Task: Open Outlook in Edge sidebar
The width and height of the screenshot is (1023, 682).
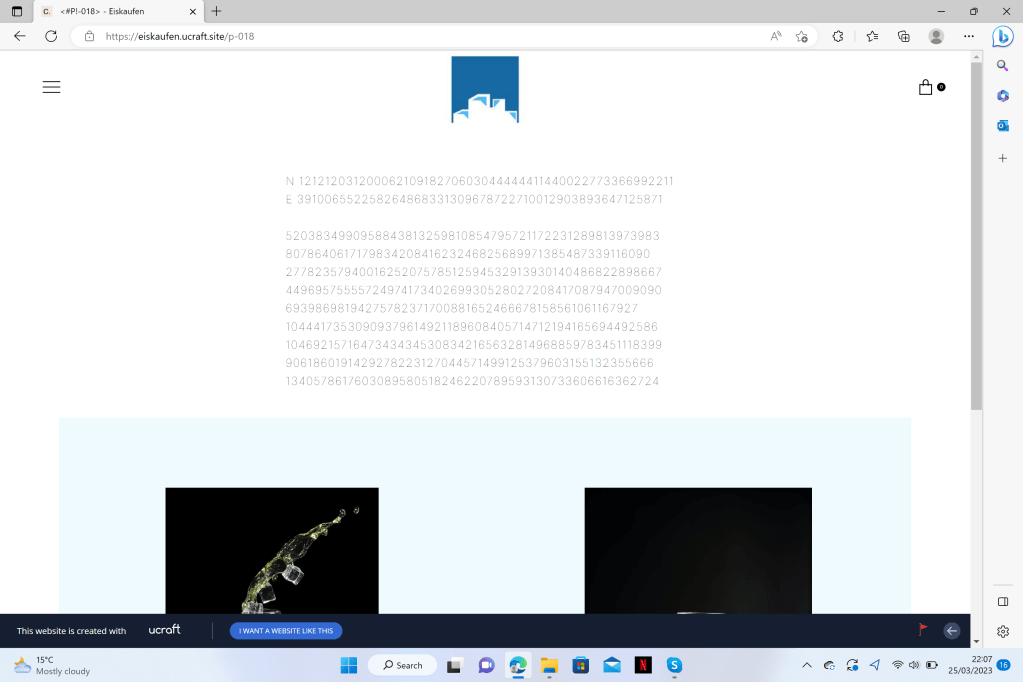Action: (1002, 125)
